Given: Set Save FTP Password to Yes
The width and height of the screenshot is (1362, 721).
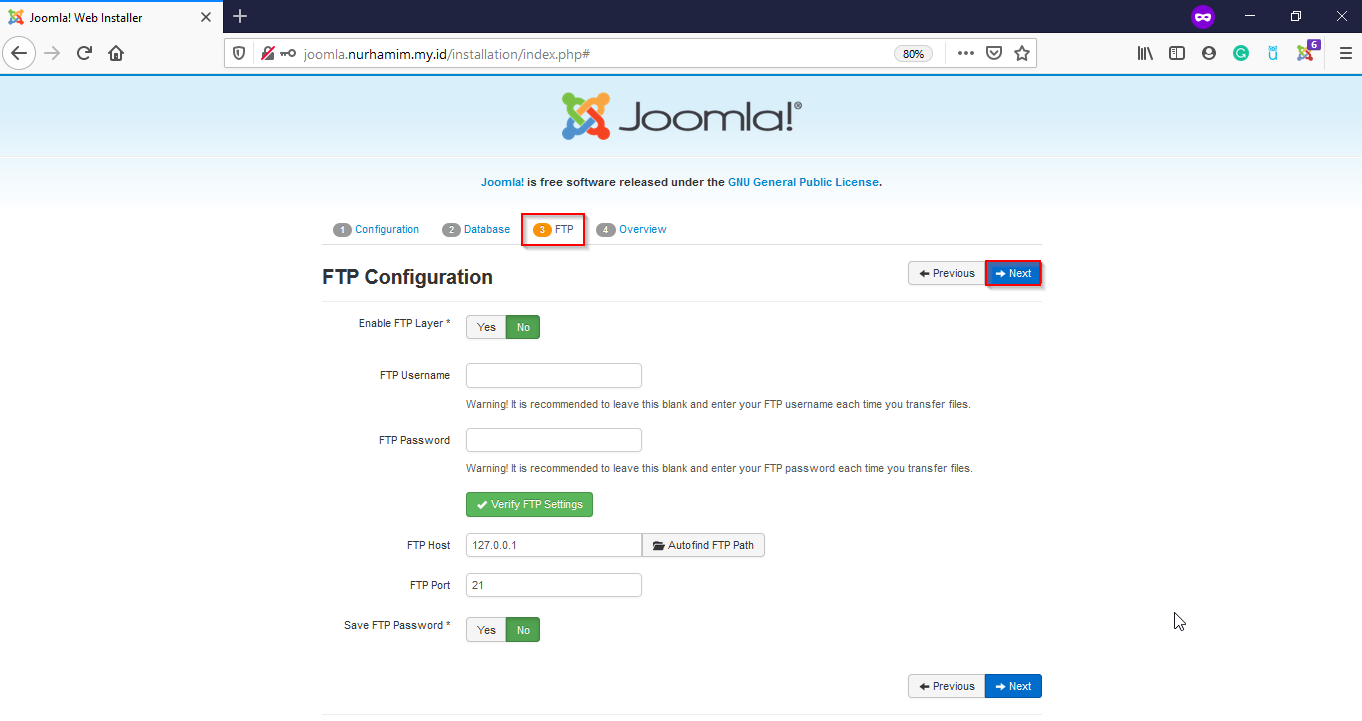Looking at the screenshot, I should click(x=486, y=630).
